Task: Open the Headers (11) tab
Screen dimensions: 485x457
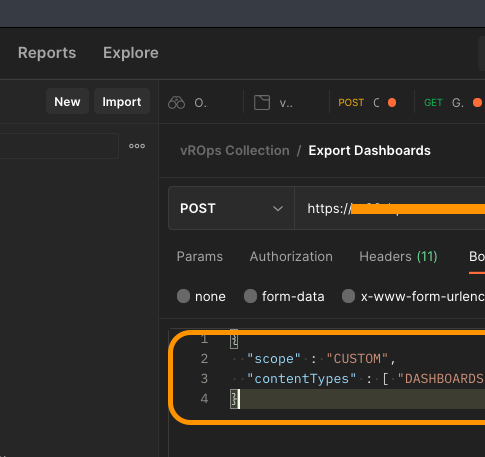Action: point(398,257)
